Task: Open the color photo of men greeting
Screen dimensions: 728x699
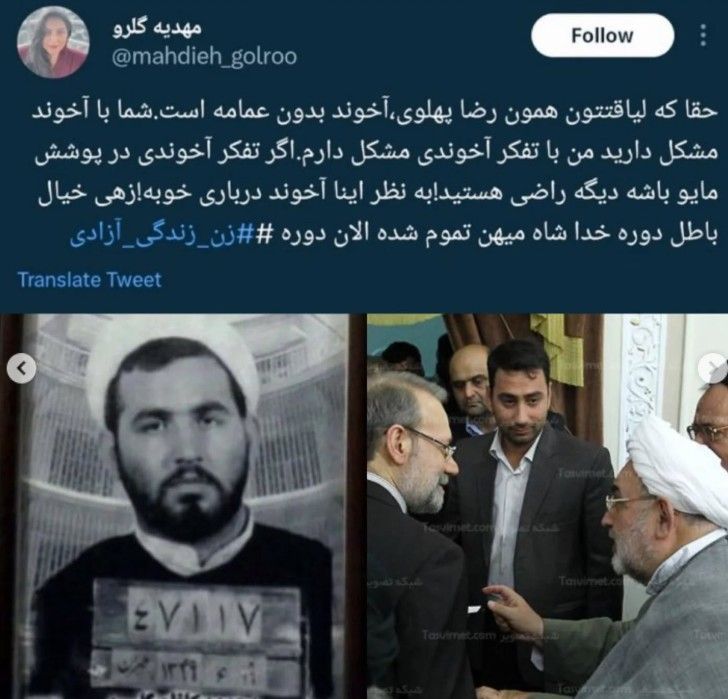Action: point(547,506)
